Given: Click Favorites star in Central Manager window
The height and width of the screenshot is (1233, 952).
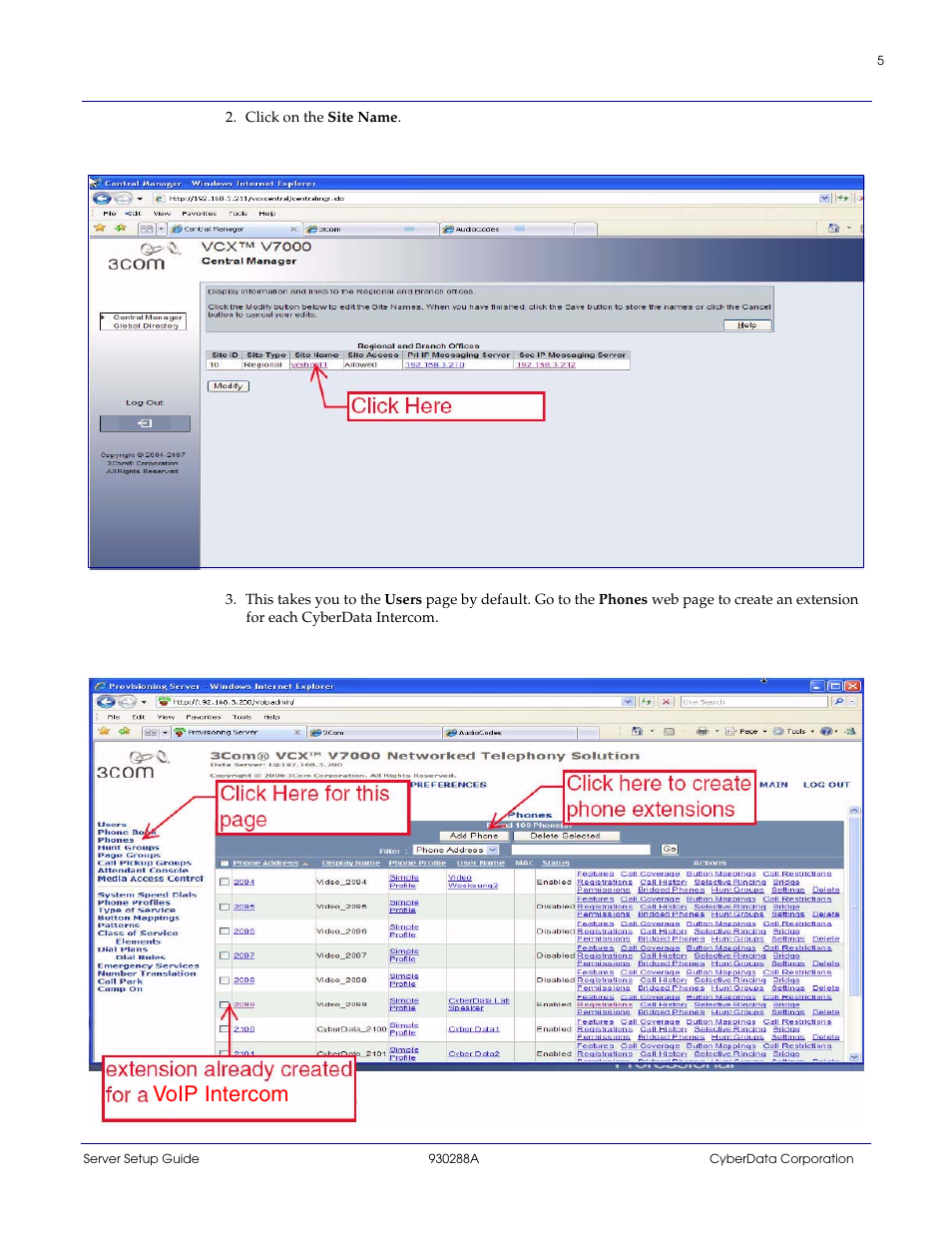Looking at the screenshot, I should (x=99, y=229).
